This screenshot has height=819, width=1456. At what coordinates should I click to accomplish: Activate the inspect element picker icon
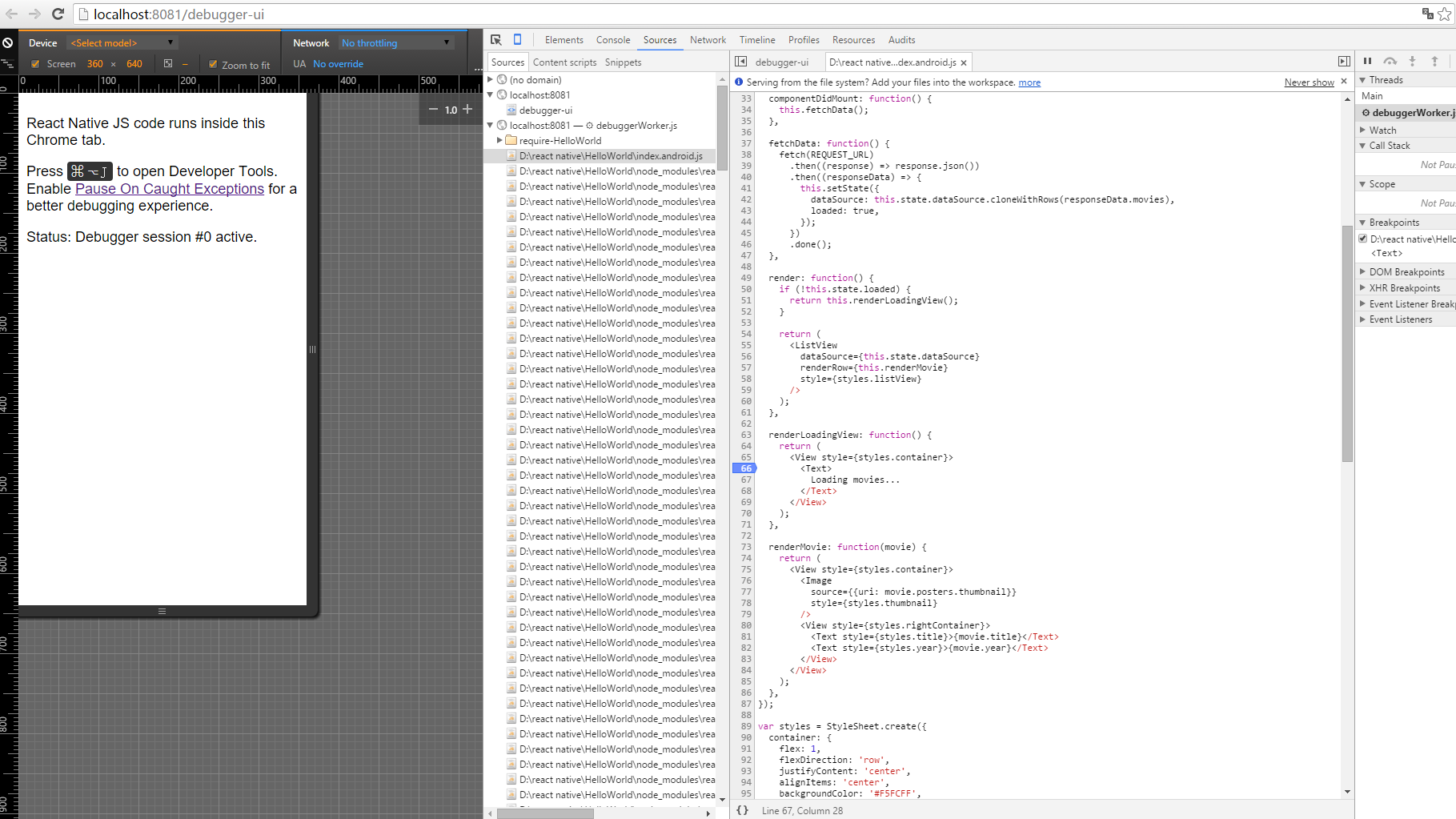click(x=496, y=39)
